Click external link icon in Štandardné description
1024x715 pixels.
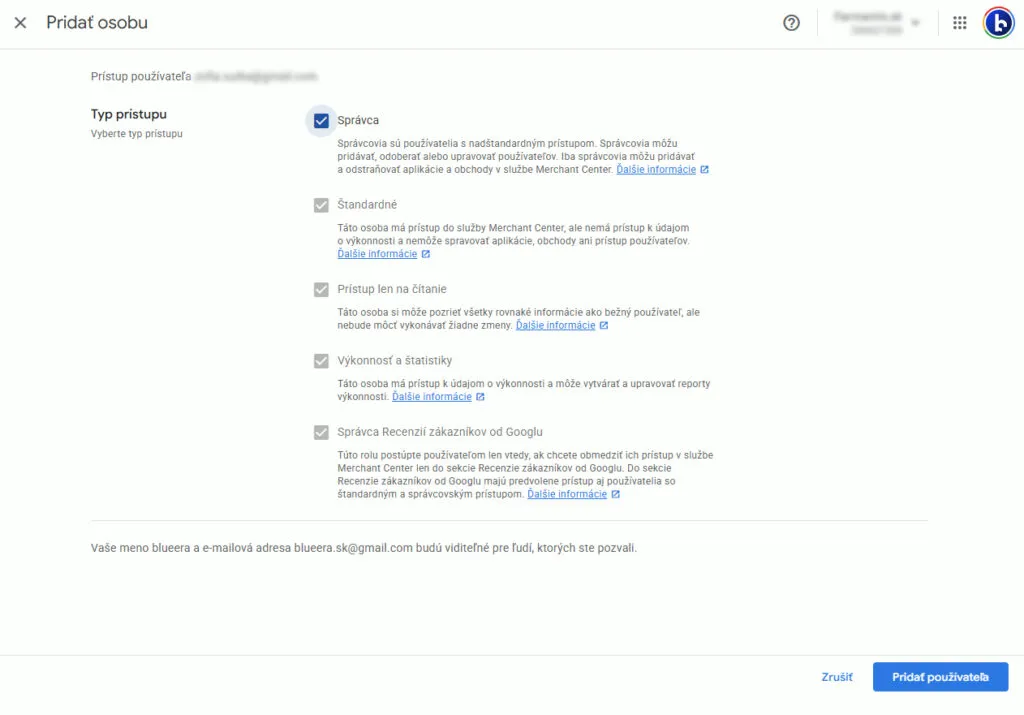point(426,254)
